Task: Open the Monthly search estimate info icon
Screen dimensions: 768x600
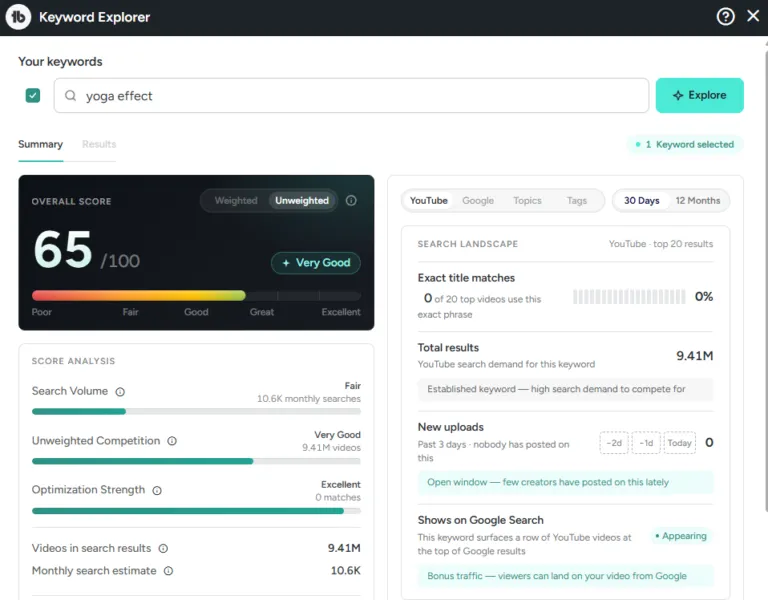Action: pos(168,571)
